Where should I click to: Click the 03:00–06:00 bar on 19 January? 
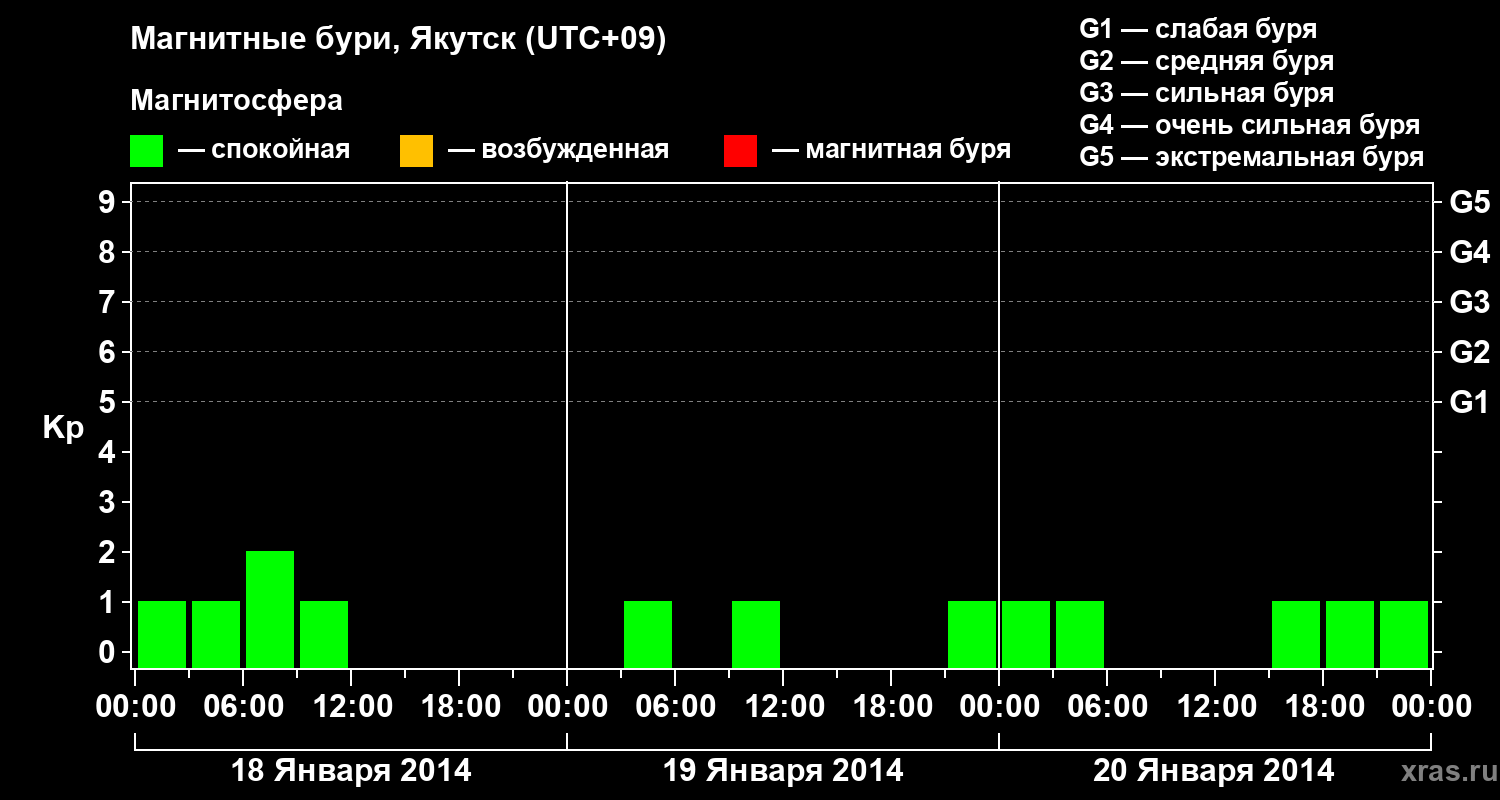(648, 634)
